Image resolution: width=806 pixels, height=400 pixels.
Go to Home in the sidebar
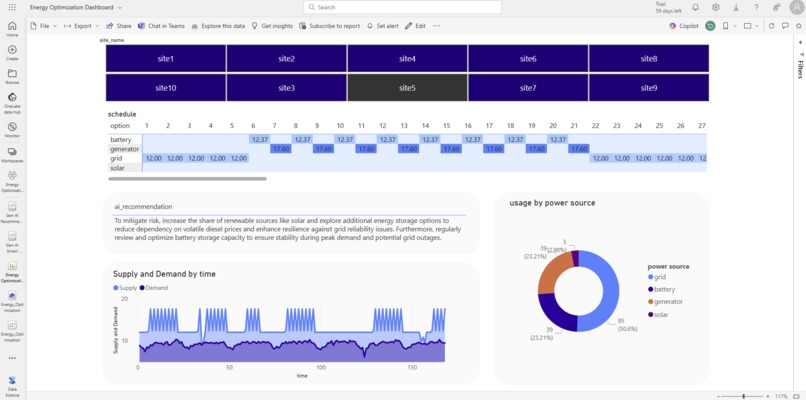tap(12, 29)
